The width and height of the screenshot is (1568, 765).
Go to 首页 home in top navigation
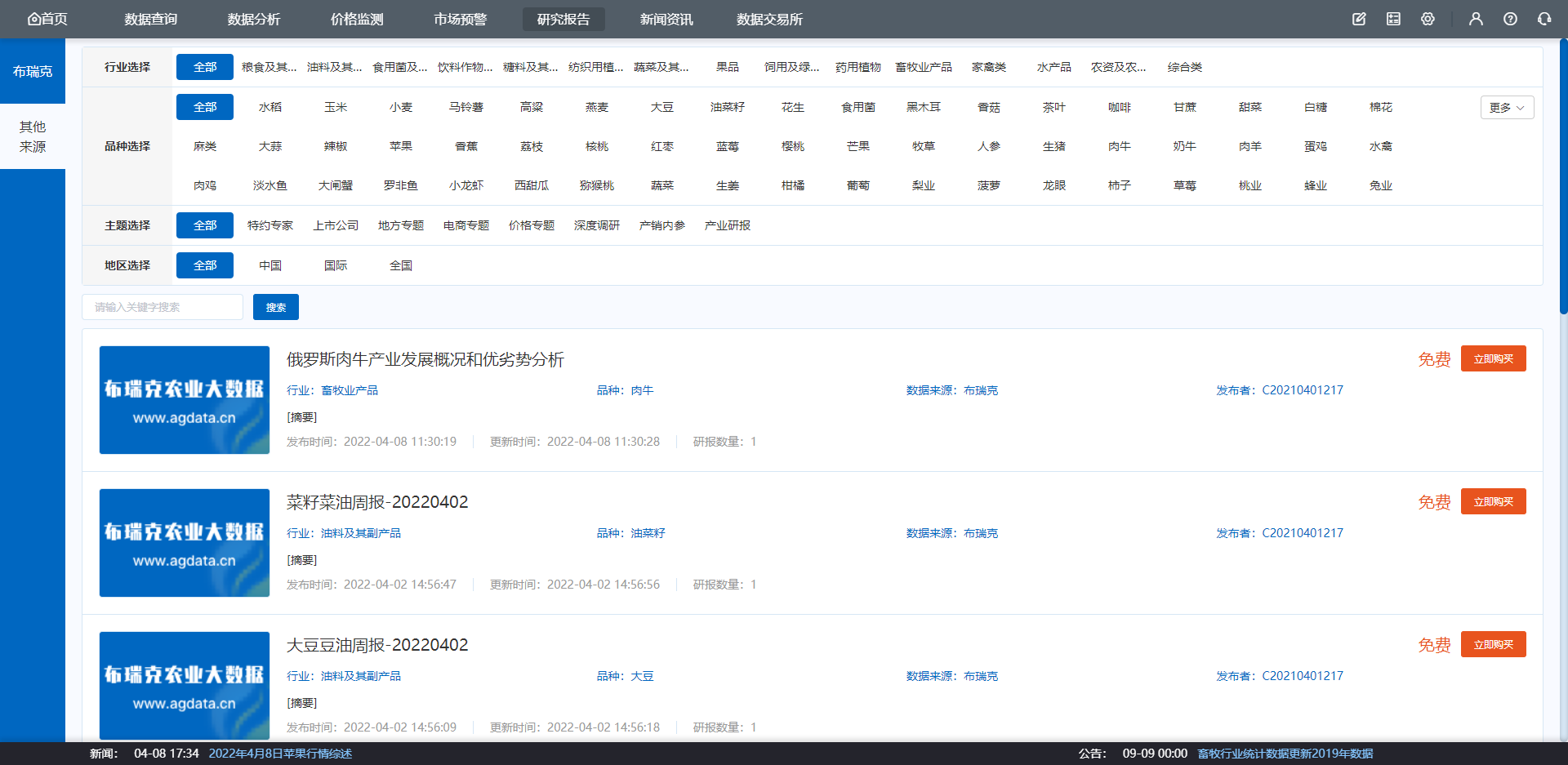click(47, 19)
